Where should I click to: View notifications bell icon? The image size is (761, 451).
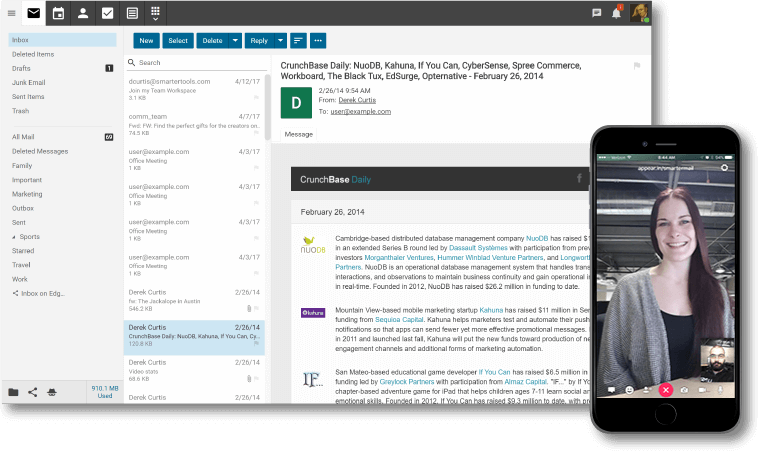point(616,13)
